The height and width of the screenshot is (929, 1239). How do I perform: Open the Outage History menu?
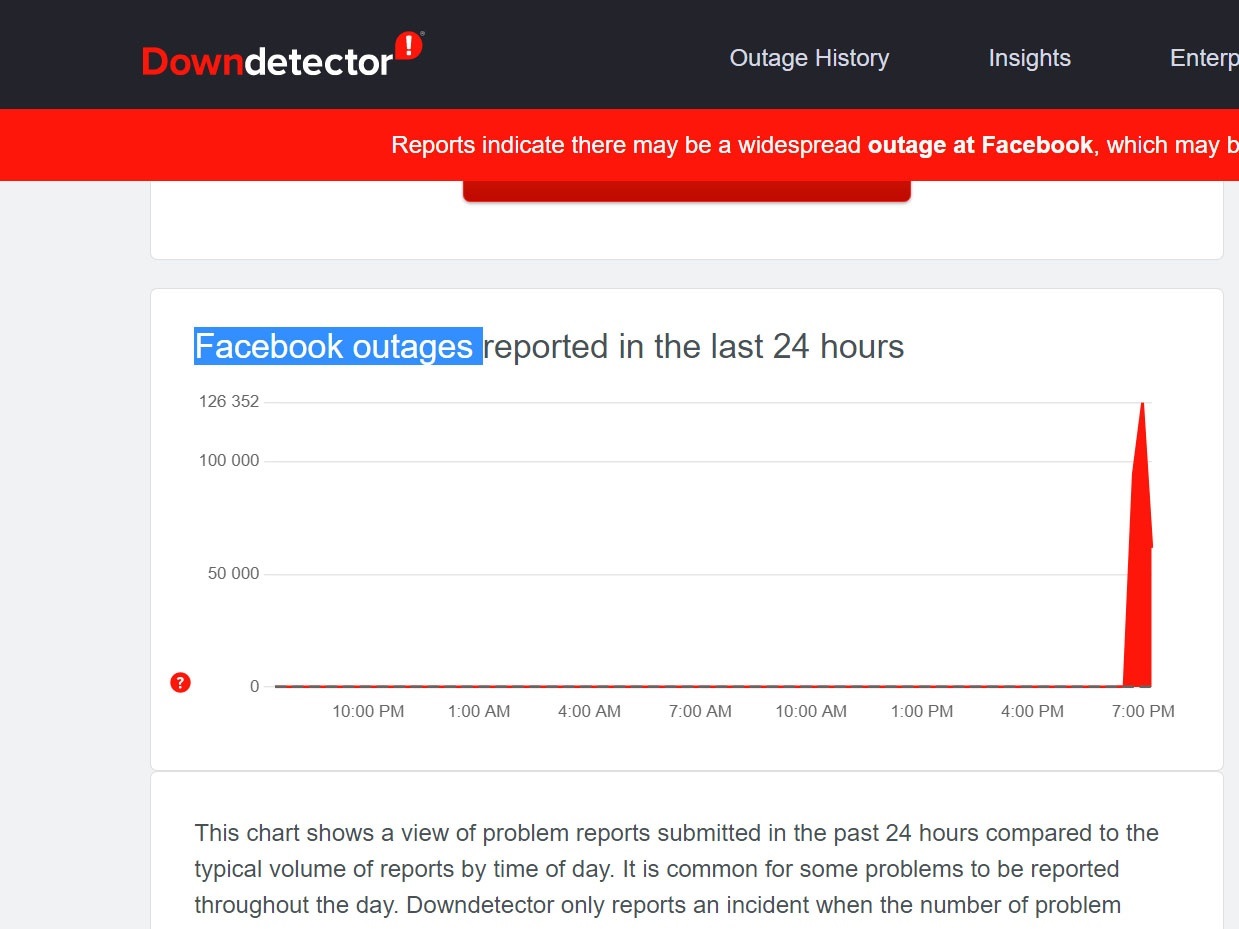coord(809,58)
